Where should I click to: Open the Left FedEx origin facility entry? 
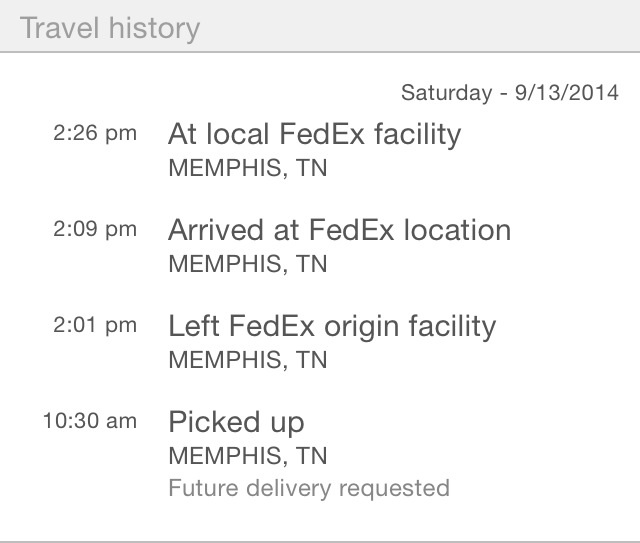pos(332,327)
